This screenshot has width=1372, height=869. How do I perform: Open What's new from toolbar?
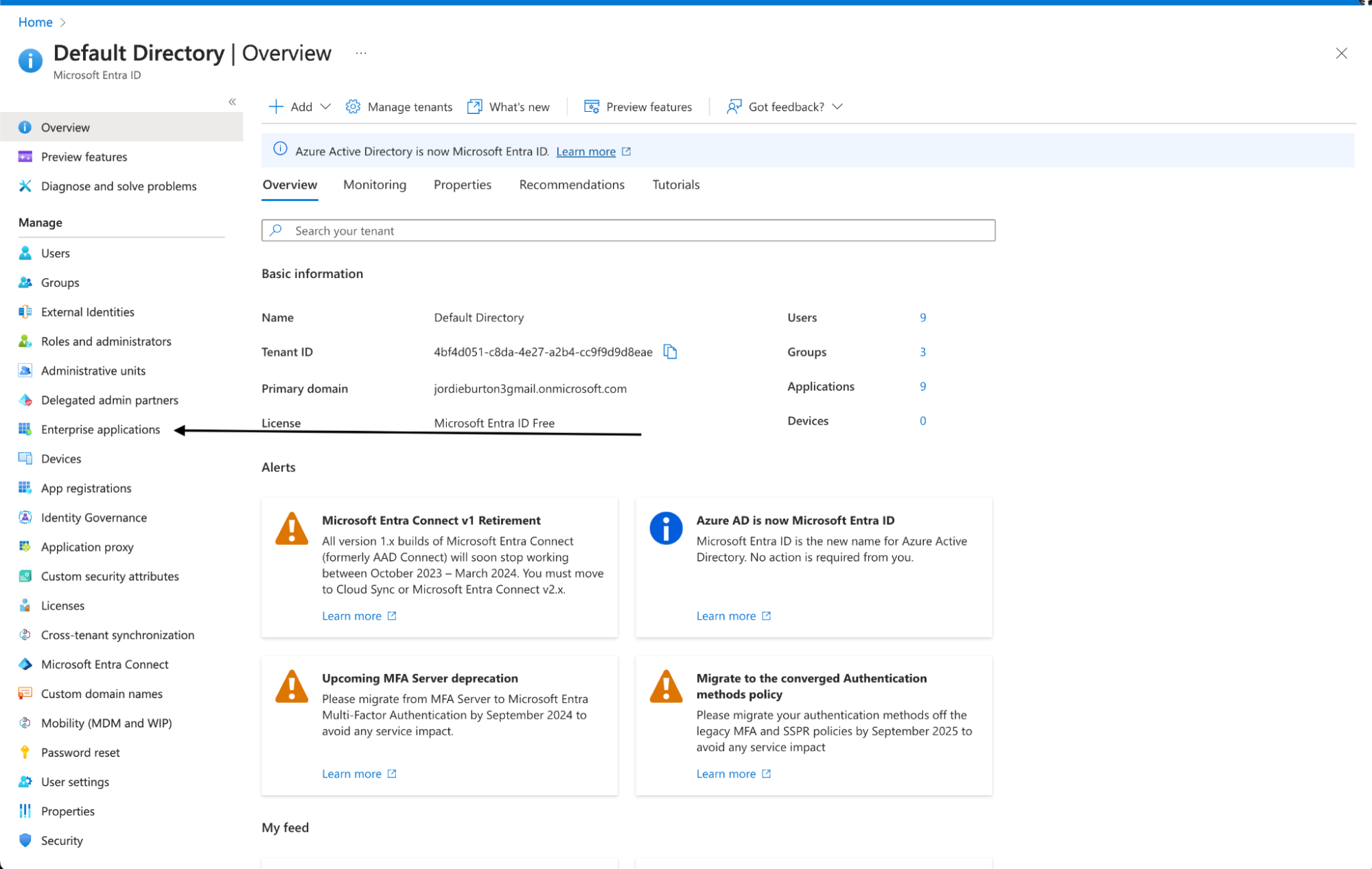(x=509, y=107)
